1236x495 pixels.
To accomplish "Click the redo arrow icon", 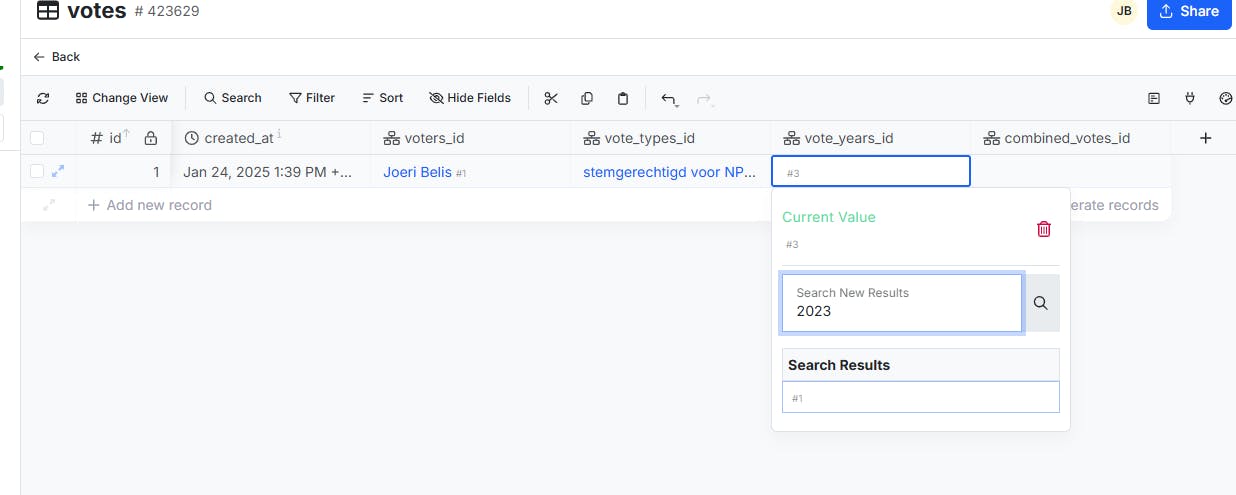I will (x=704, y=98).
